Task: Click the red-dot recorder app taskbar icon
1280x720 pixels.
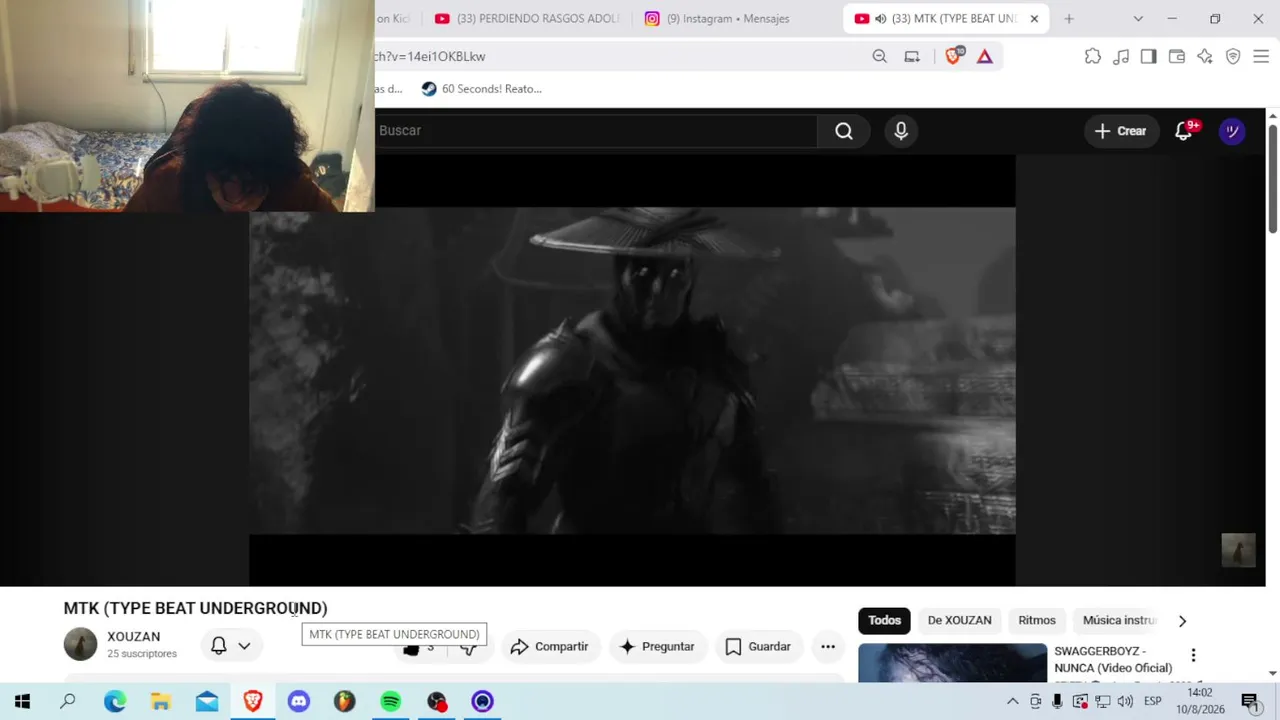Action: (437, 702)
